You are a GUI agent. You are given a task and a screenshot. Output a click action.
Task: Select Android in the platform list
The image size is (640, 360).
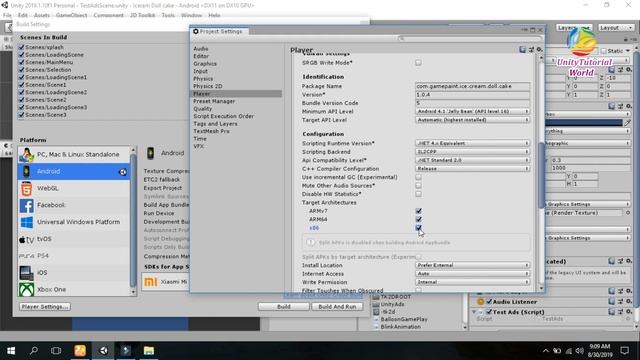74,171
